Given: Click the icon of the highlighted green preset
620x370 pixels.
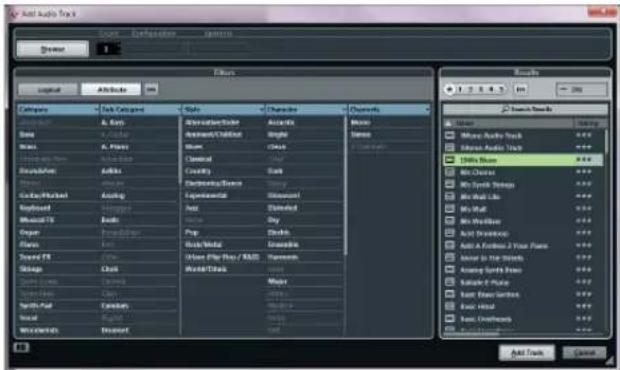Looking at the screenshot, I should point(450,160).
